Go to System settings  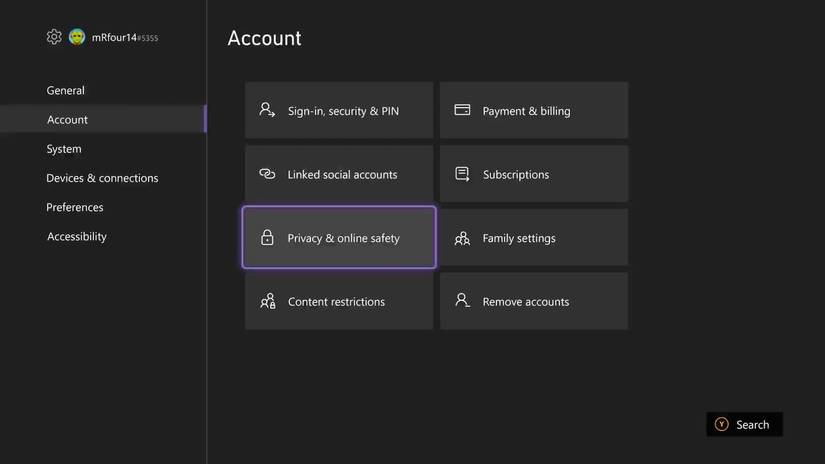64,149
